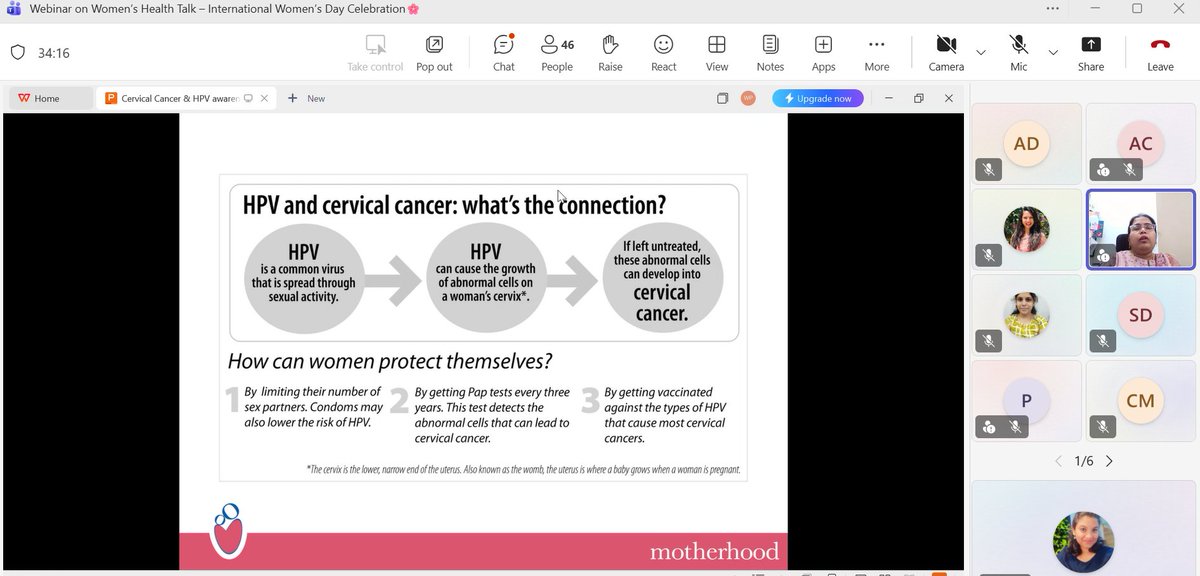1200x576 pixels.
Task: Click Take control of shared content
Action: pos(375,53)
